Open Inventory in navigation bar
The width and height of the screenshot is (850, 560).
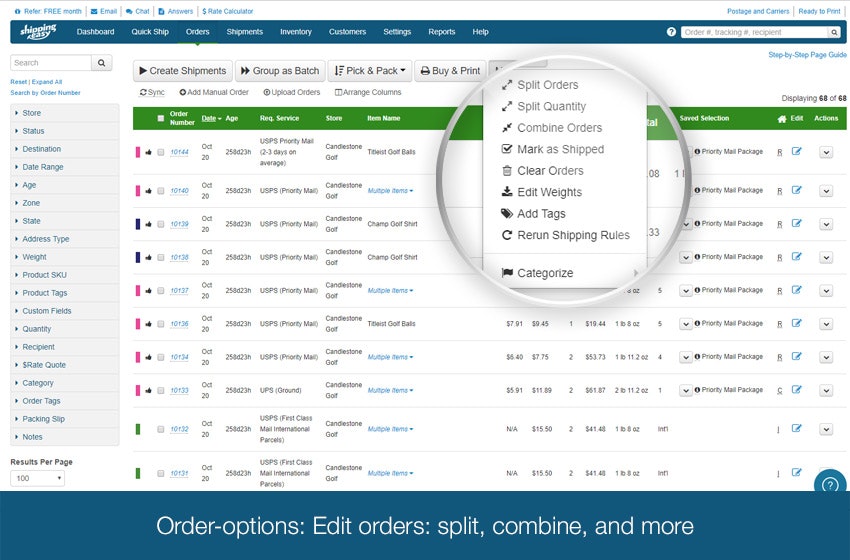click(295, 31)
